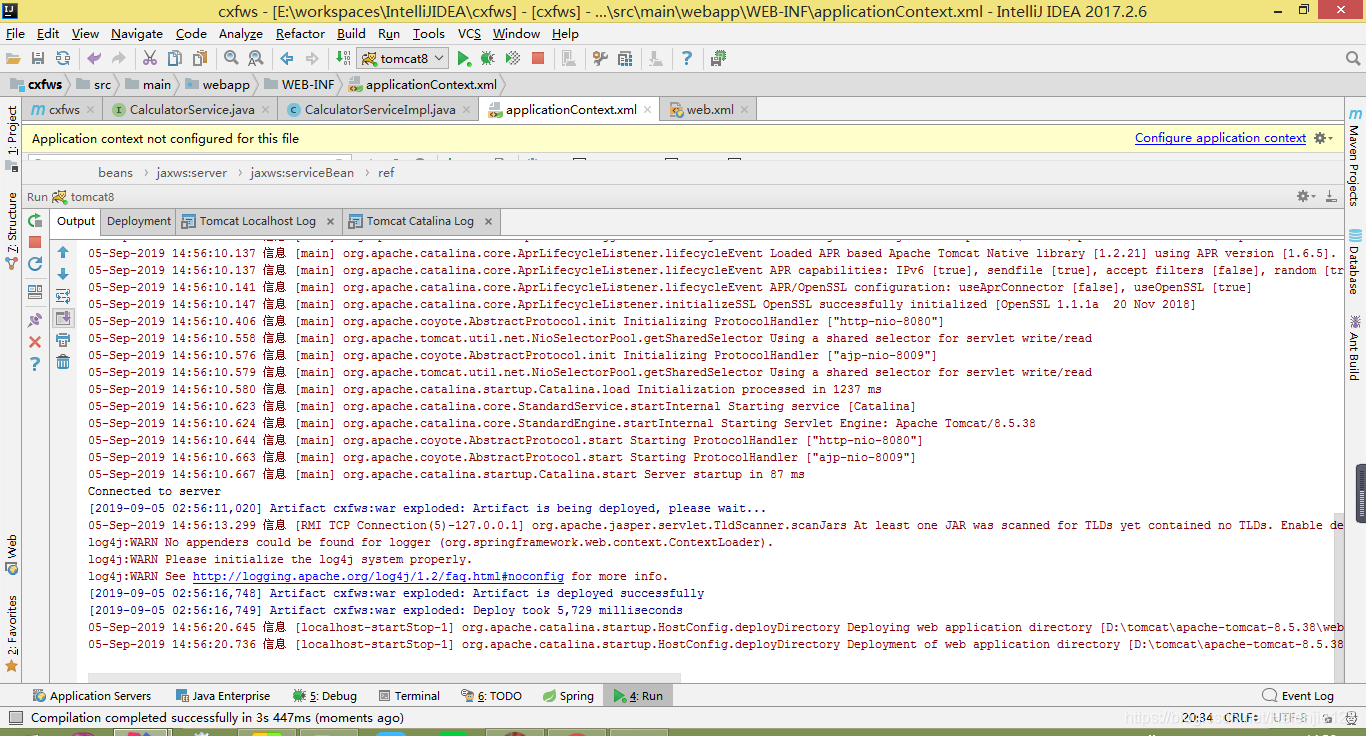Stop the process with the toolbar red square
This screenshot has height=736, width=1366.
(538, 59)
